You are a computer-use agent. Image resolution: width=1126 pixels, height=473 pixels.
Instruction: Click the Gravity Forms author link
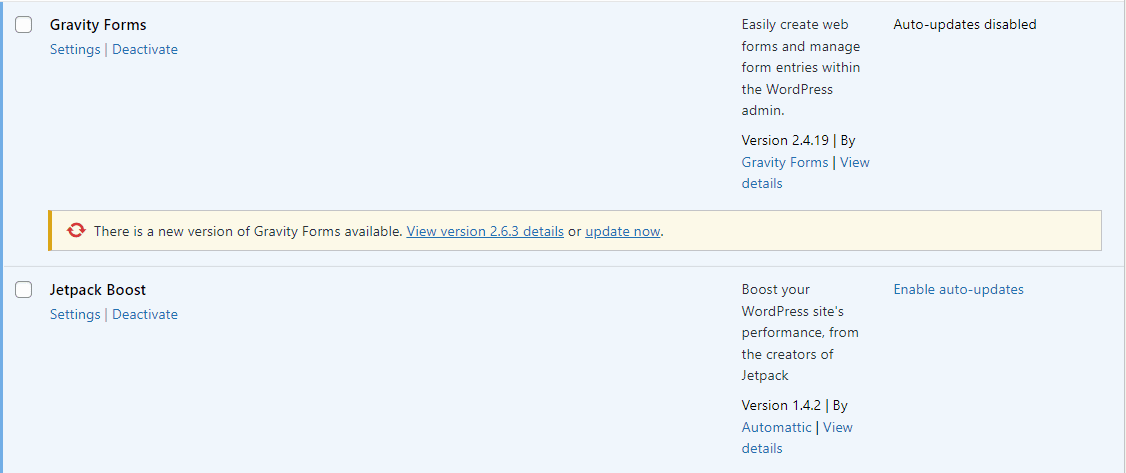pos(785,162)
